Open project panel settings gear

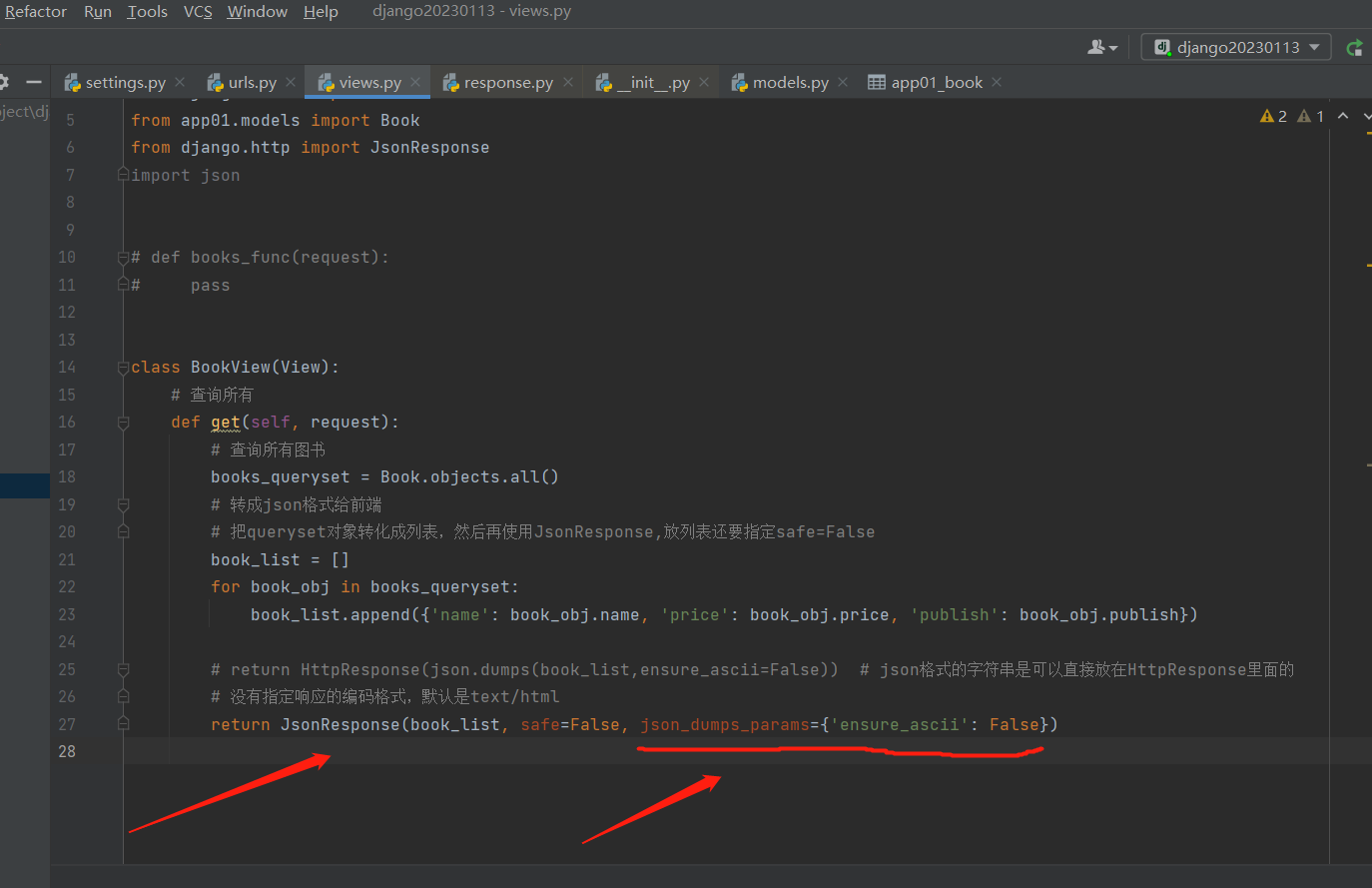point(3,82)
